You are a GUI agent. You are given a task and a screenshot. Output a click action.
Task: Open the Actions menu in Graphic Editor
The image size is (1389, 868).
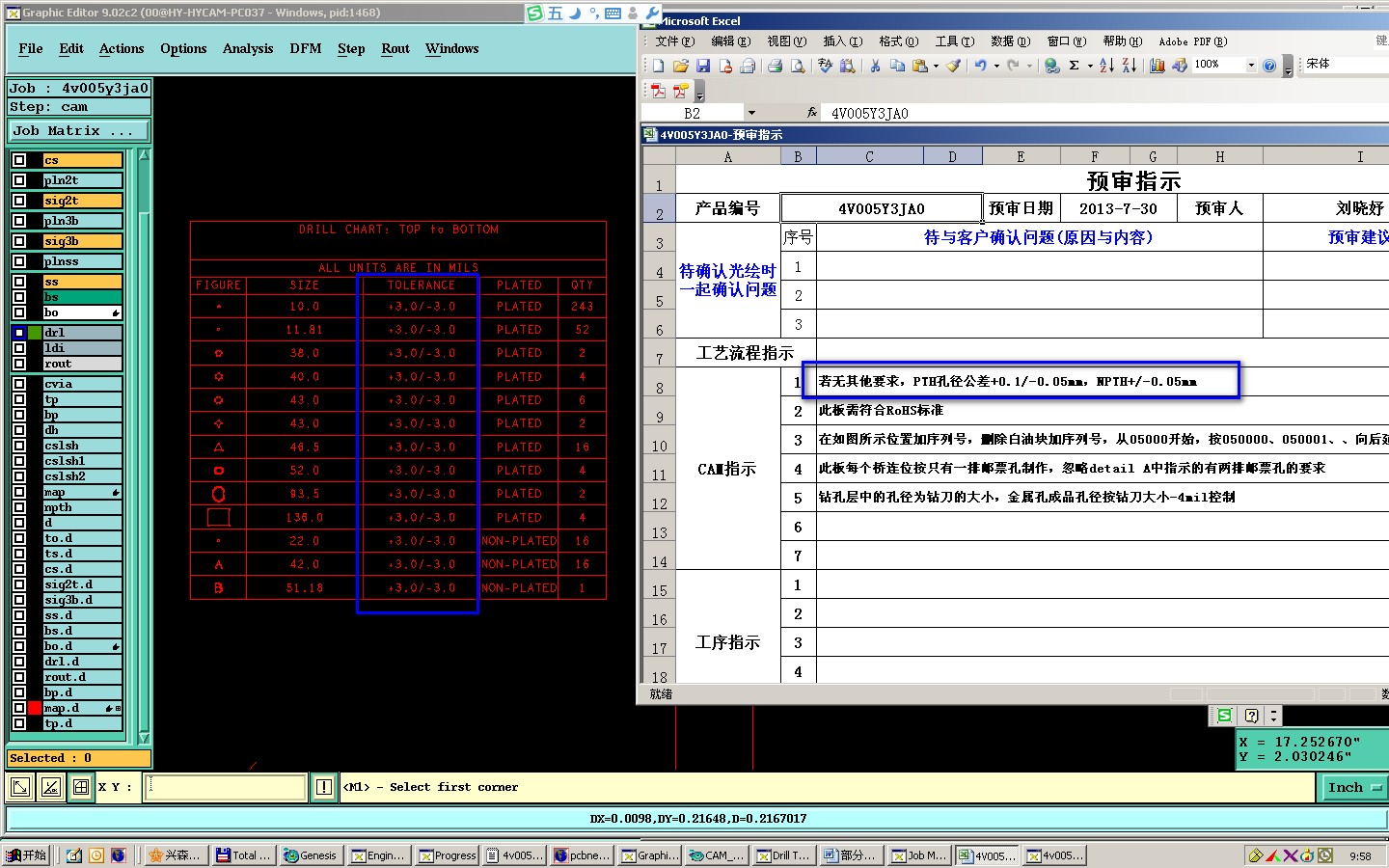(x=122, y=48)
